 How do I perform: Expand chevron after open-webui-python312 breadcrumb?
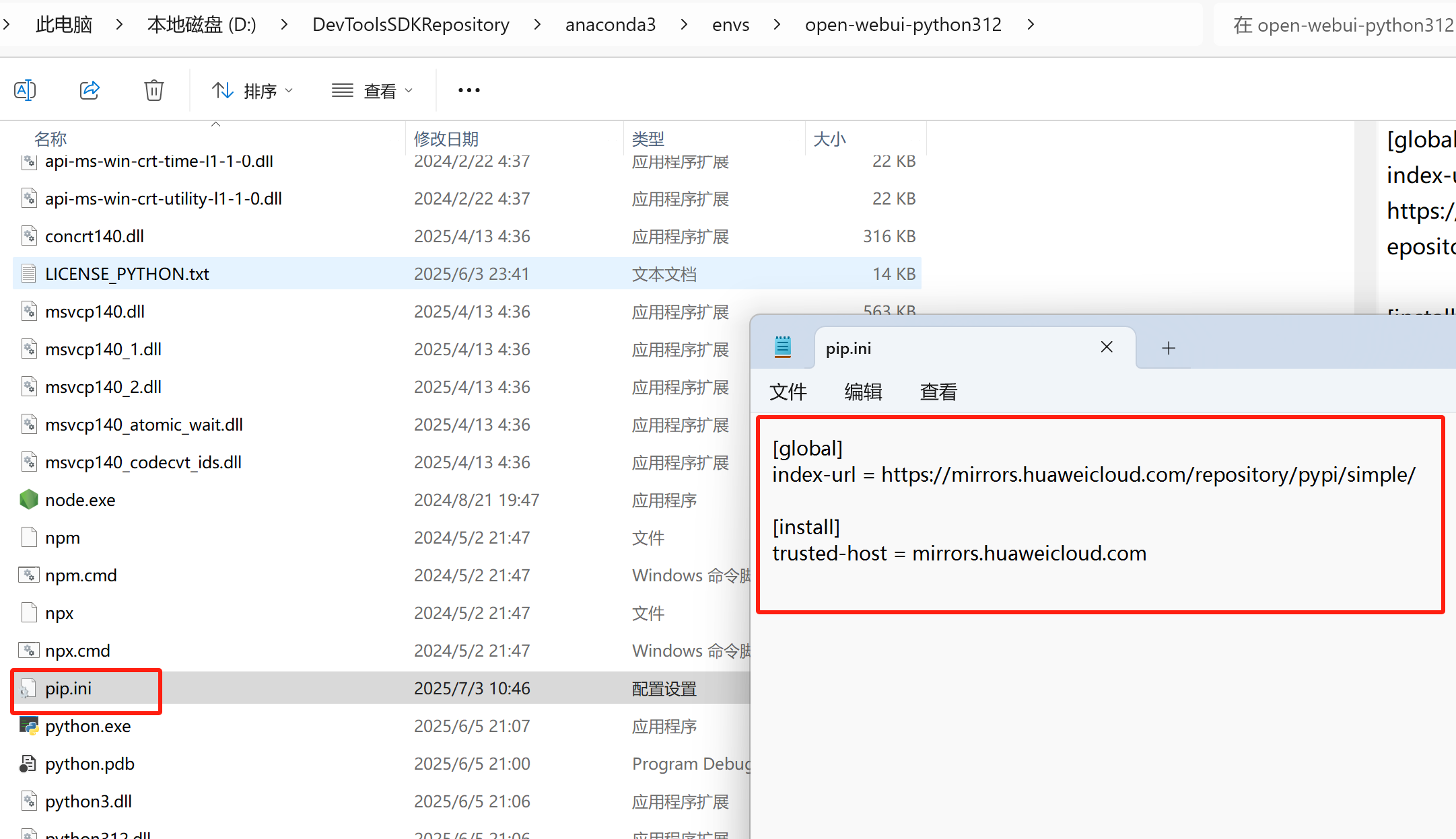click(1031, 24)
